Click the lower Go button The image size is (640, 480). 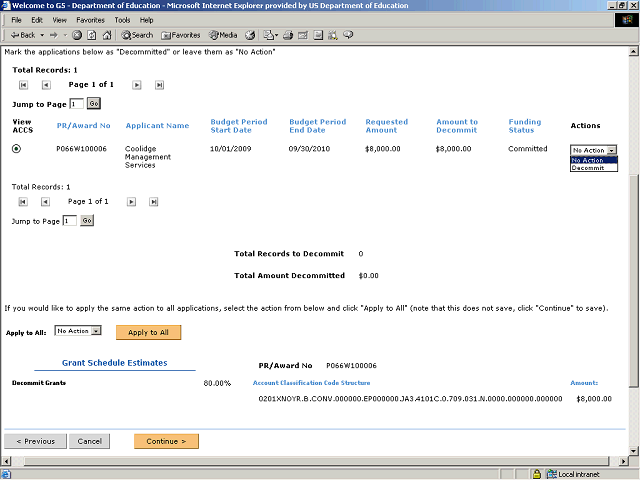pyautogui.click(x=87, y=220)
